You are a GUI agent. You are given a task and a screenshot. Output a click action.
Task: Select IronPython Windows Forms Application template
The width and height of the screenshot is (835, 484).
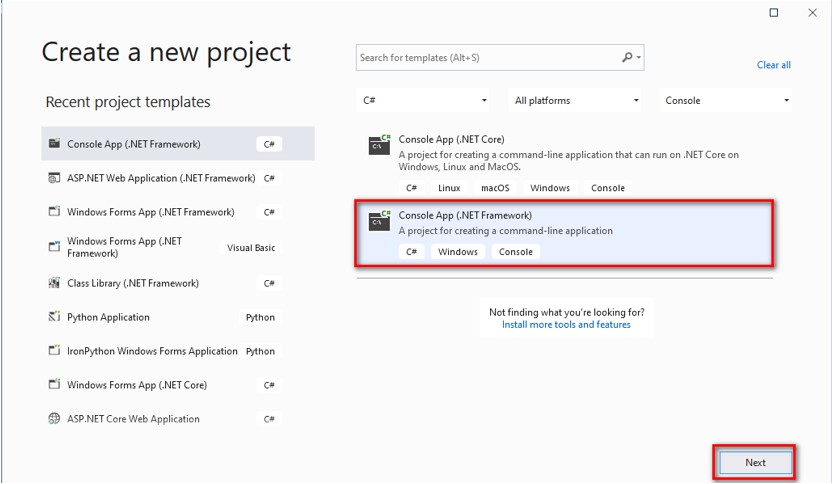coord(178,350)
